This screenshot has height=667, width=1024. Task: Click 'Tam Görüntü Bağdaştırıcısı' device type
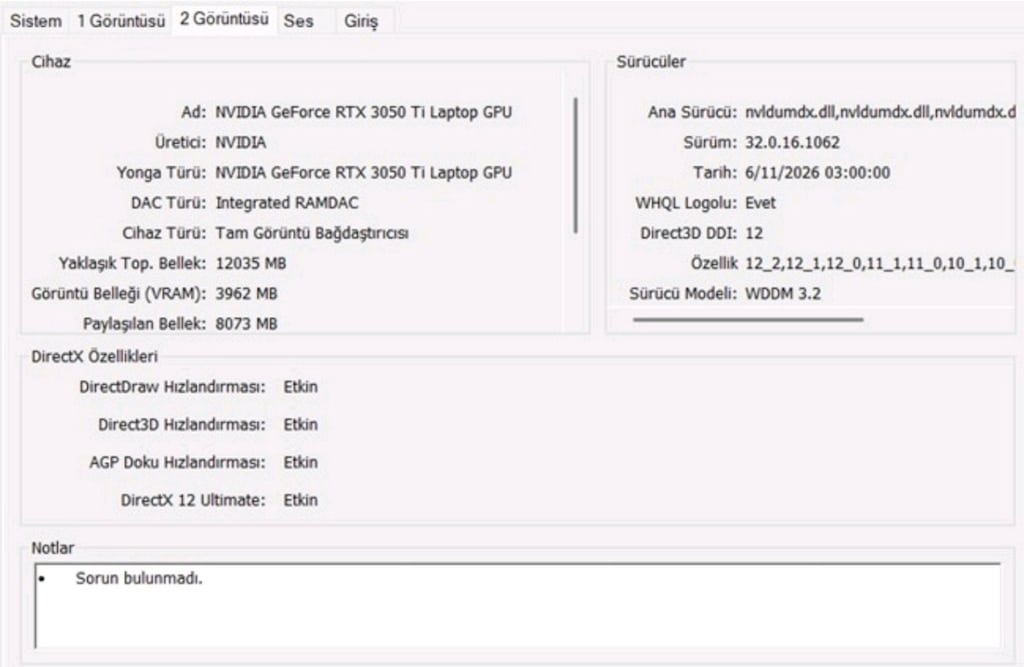[312, 233]
